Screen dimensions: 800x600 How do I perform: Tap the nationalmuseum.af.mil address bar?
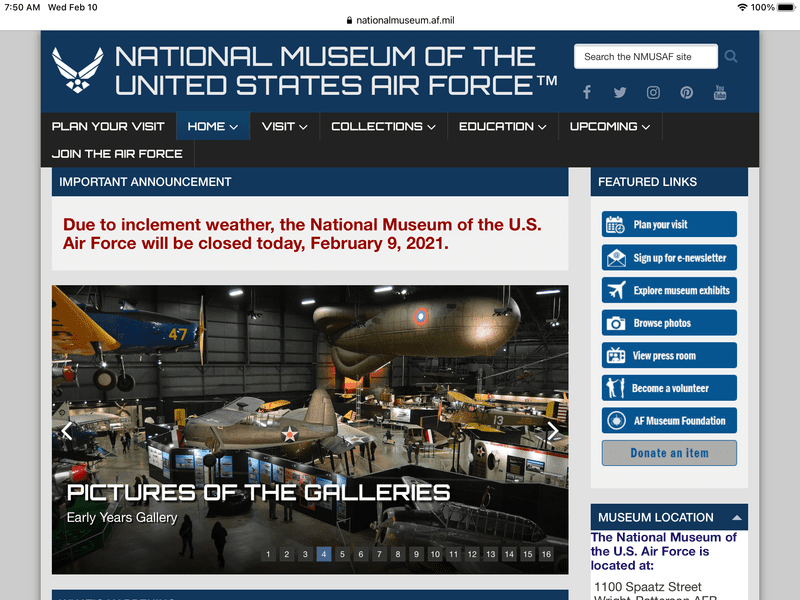pyautogui.click(x=400, y=20)
